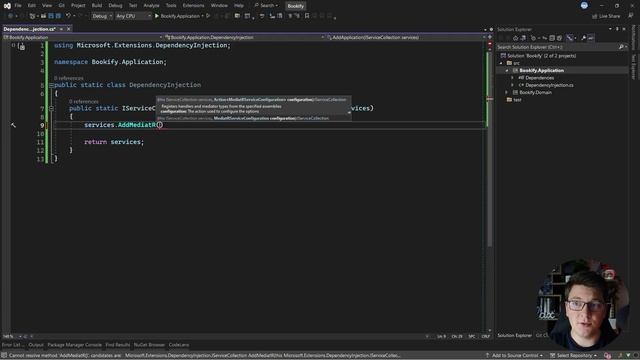Open the Bookify.Application project navigation dropdown
The width and height of the screenshot is (640, 360).
83,37
